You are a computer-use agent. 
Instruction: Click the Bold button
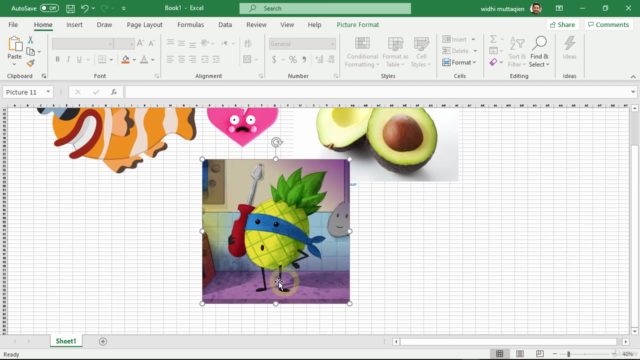(x=57, y=60)
